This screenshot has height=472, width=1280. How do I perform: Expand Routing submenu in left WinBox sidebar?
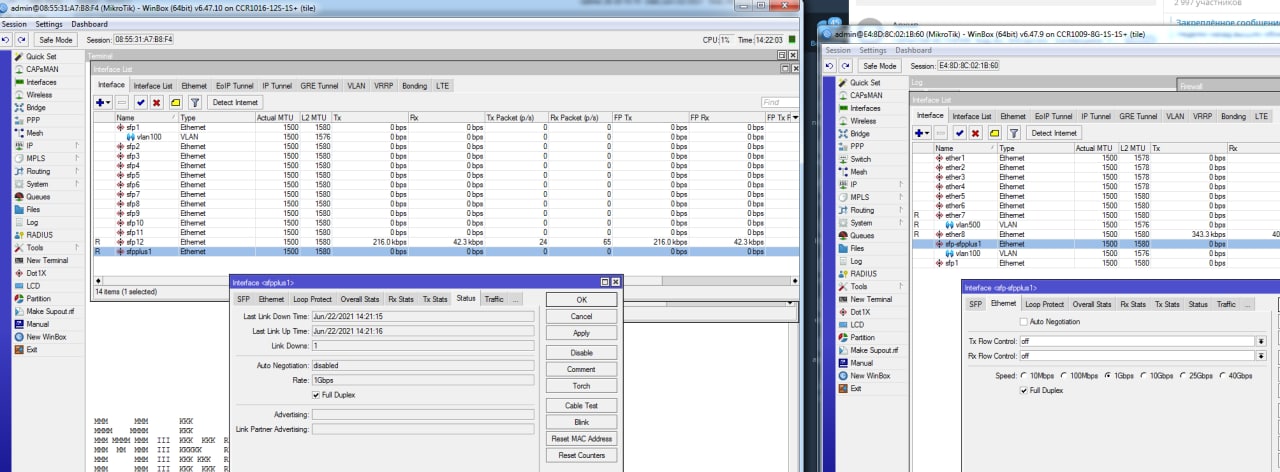(76, 171)
